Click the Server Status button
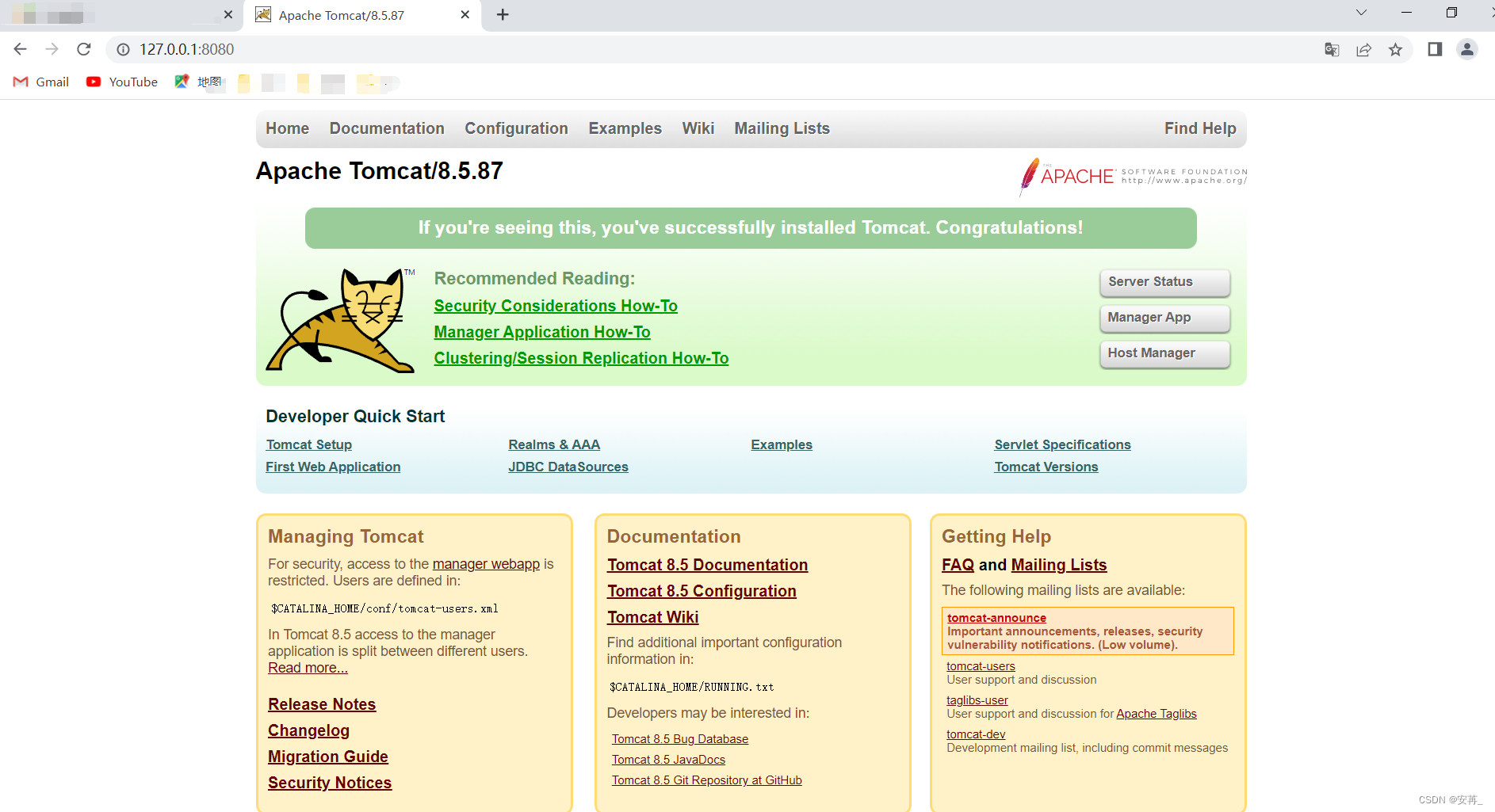The height and width of the screenshot is (812, 1495). point(1164,282)
